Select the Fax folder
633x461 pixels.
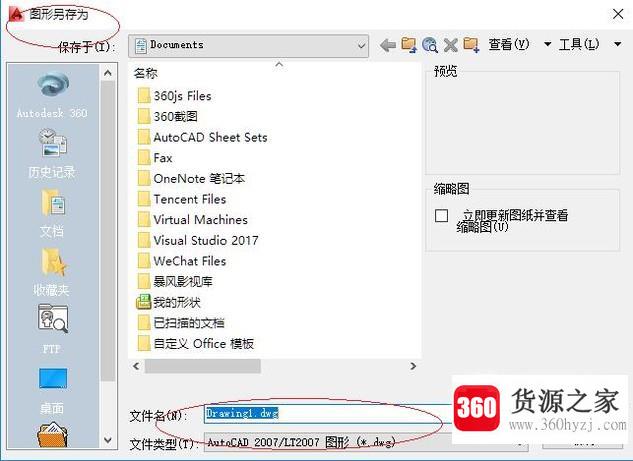pos(155,158)
